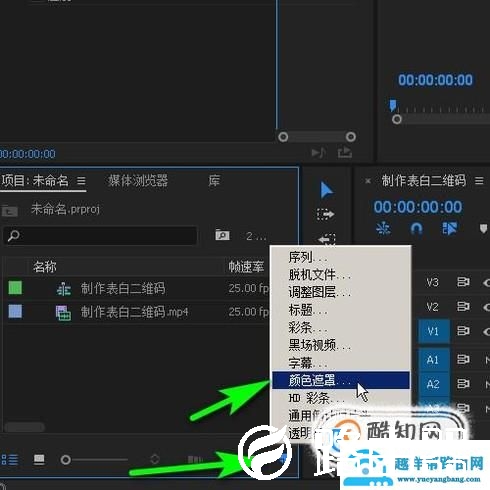This screenshot has width=490, height=490.
Task: Click the 名称 column header
Action: pos(44,267)
